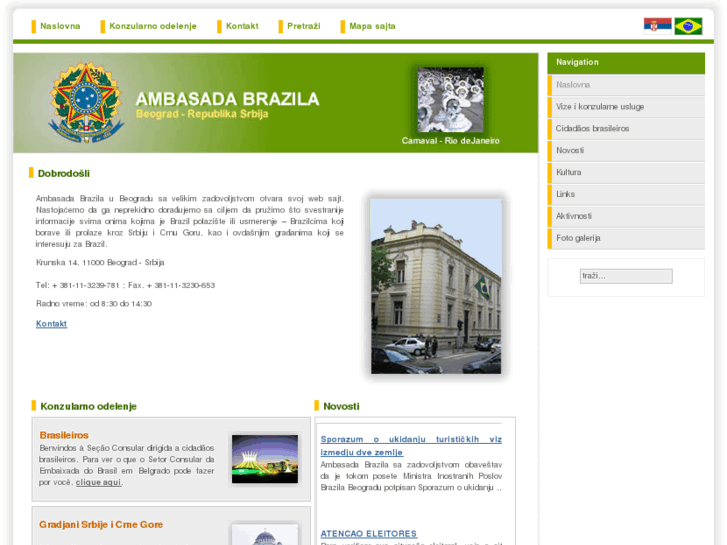
Task: Click the Radno vreme working hours text
Action: tap(94, 304)
